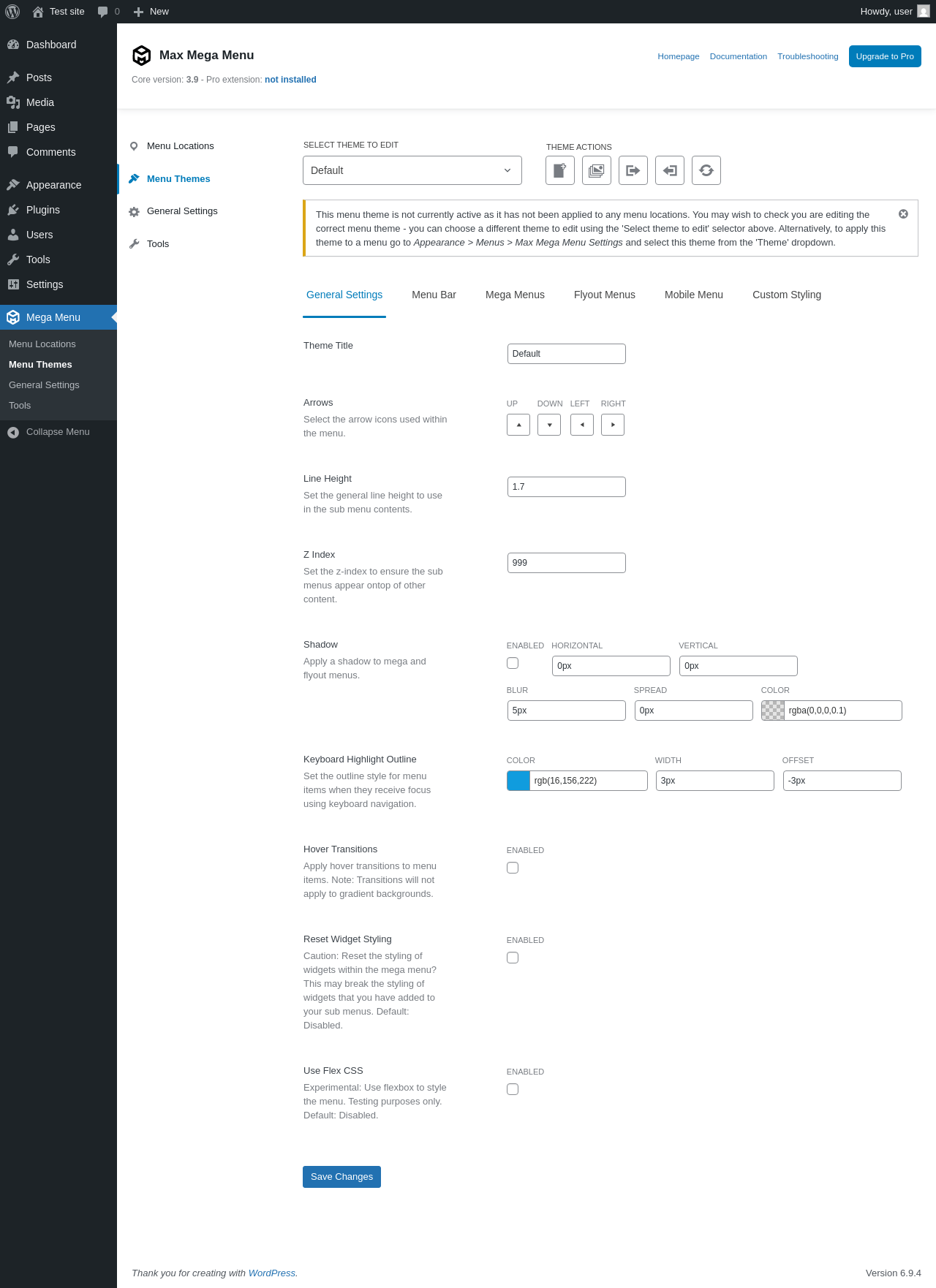Viewport: 936px width, 1288px height.
Task: Open Menu Locations in Mega Menu submenu
Action: 42,344
